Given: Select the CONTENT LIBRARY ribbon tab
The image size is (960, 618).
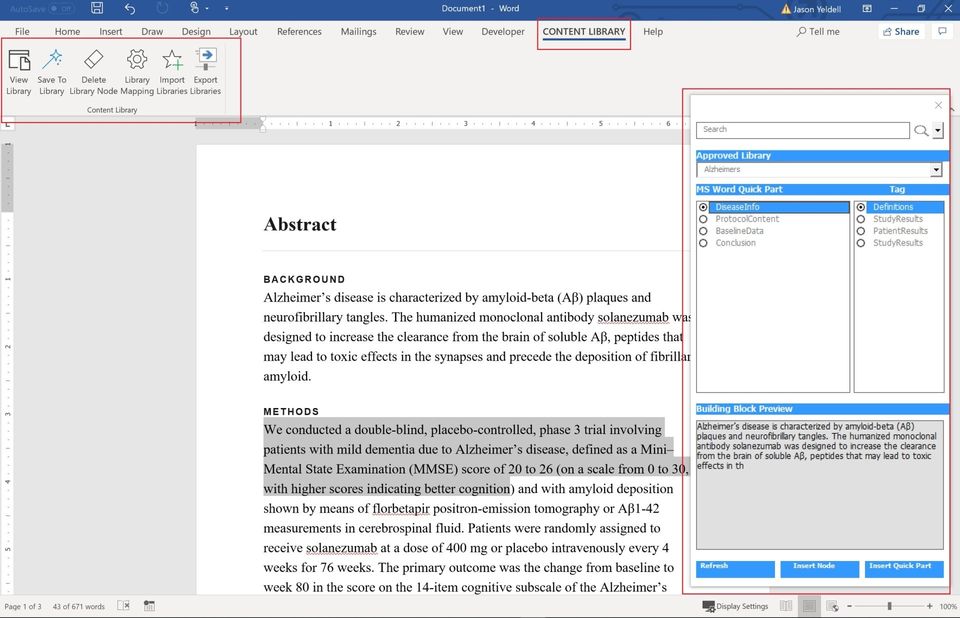Looking at the screenshot, I should pyautogui.click(x=584, y=31).
